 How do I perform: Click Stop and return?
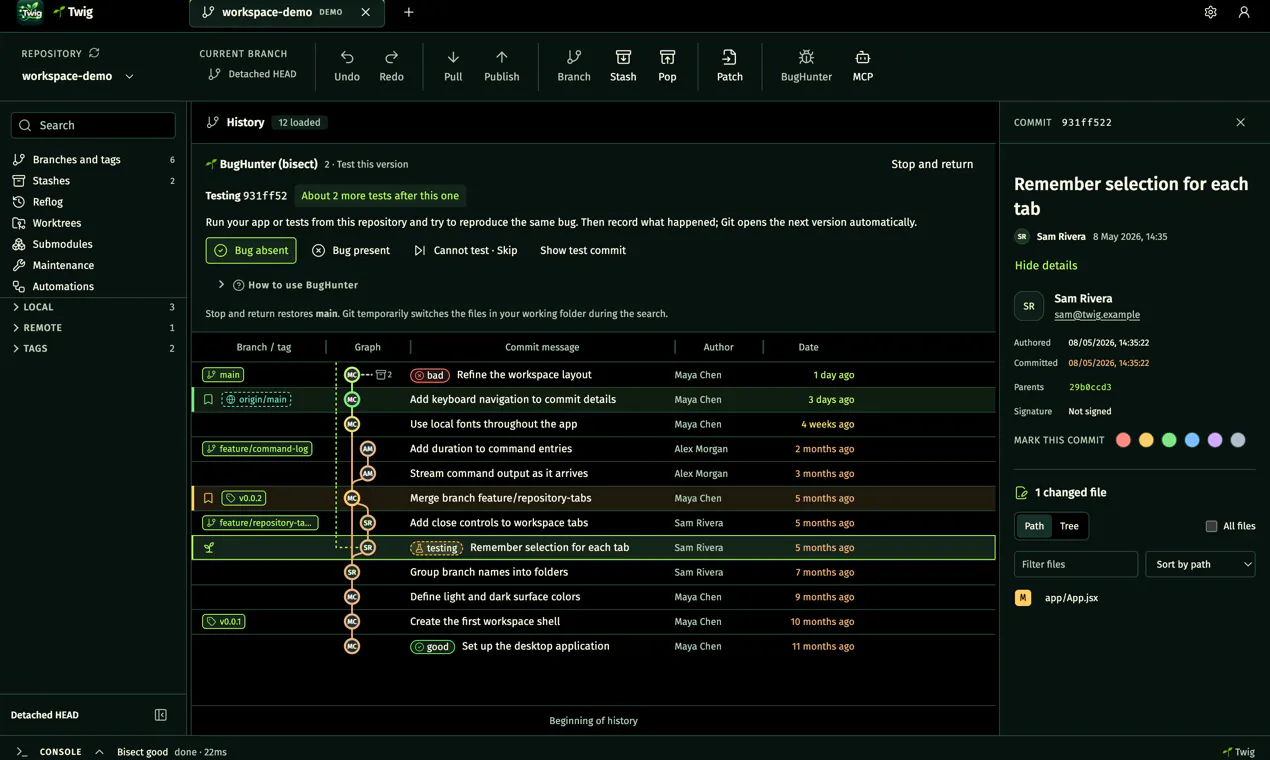pyautogui.click(x=932, y=164)
